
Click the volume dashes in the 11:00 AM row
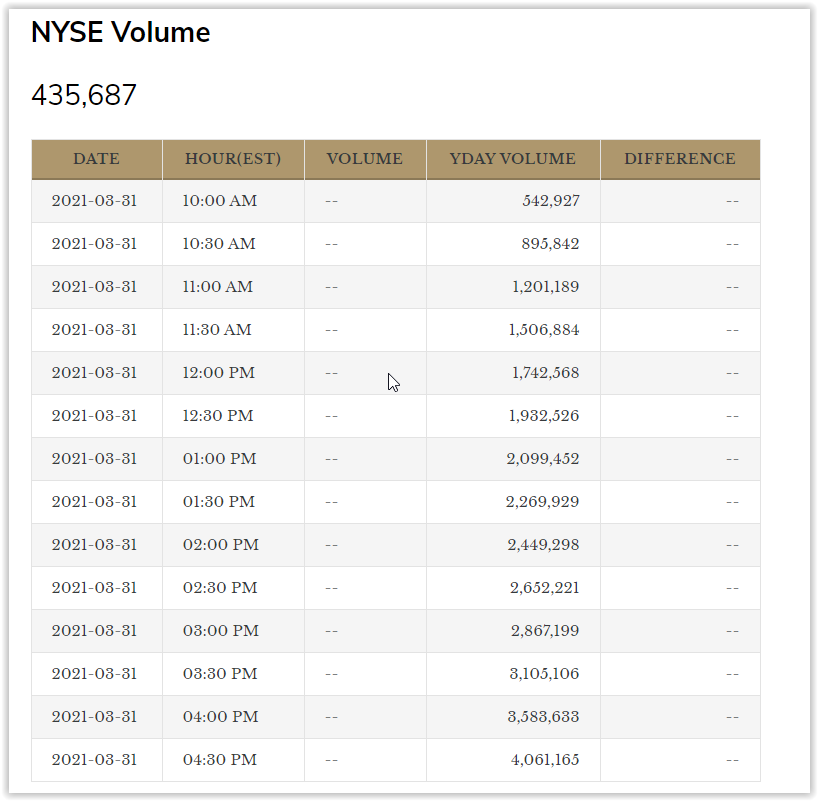(x=332, y=287)
